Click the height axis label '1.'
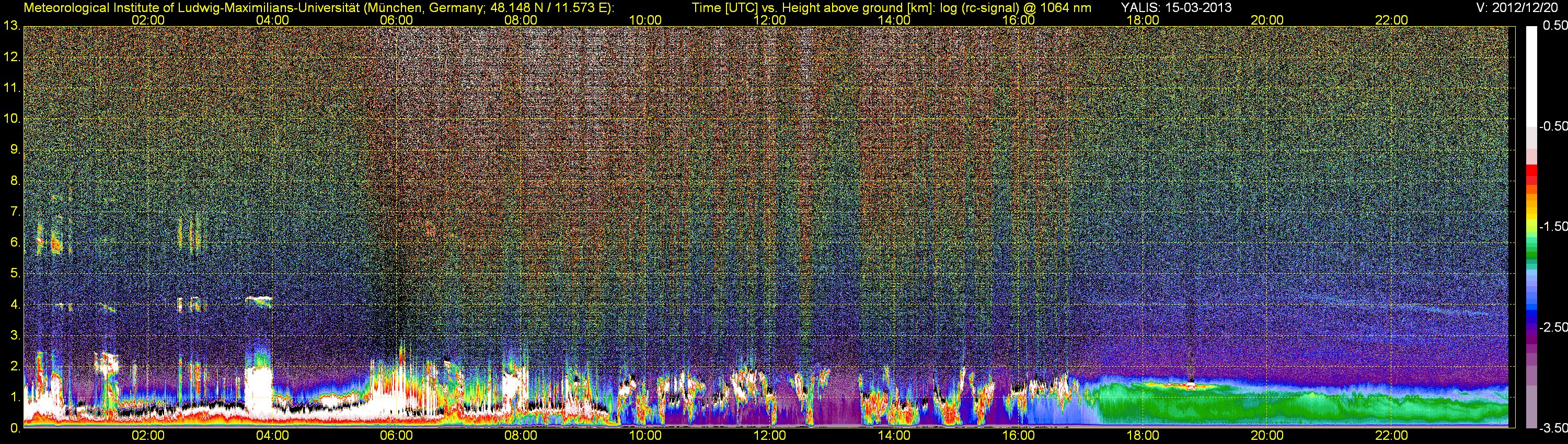This screenshot has width=1568, height=444. point(15,397)
